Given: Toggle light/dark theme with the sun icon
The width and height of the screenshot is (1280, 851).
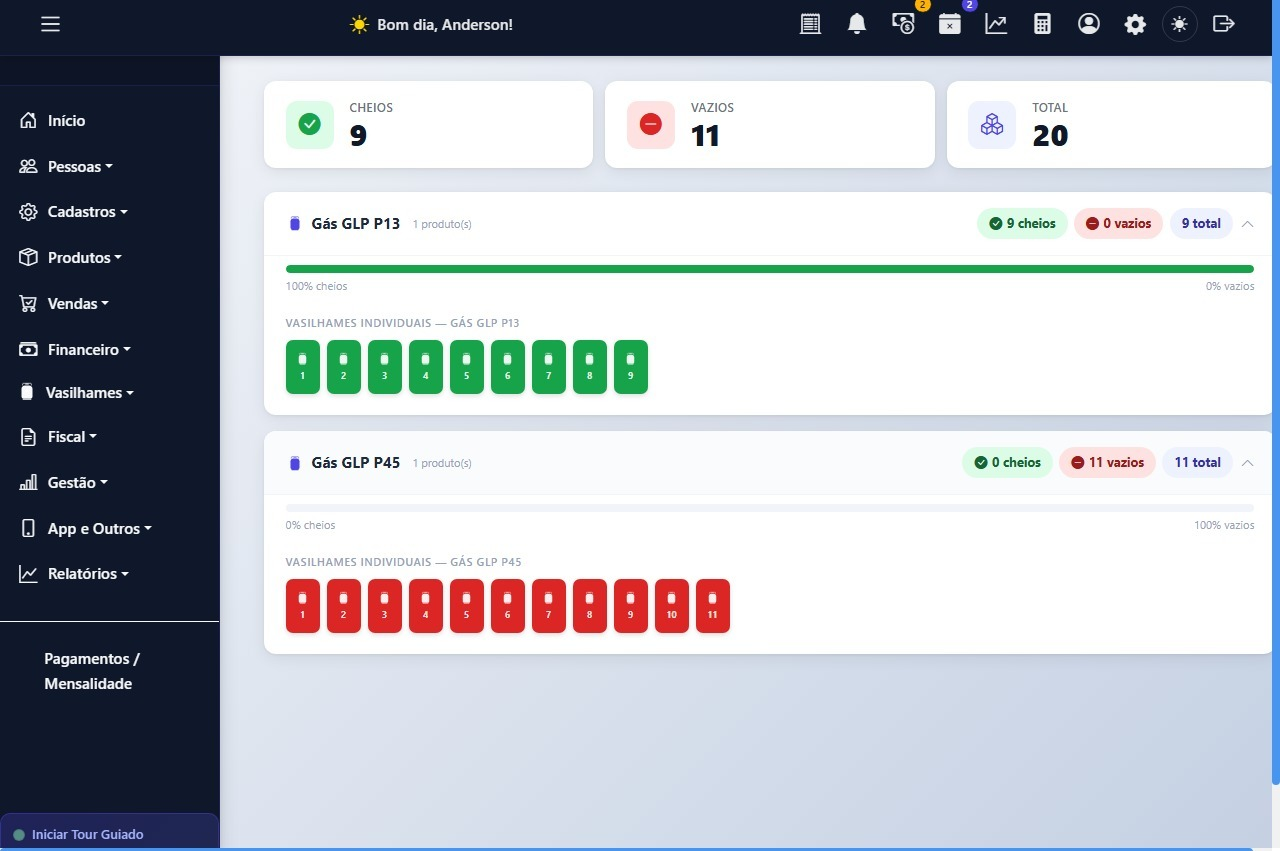Looking at the screenshot, I should pyautogui.click(x=1179, y=23).
